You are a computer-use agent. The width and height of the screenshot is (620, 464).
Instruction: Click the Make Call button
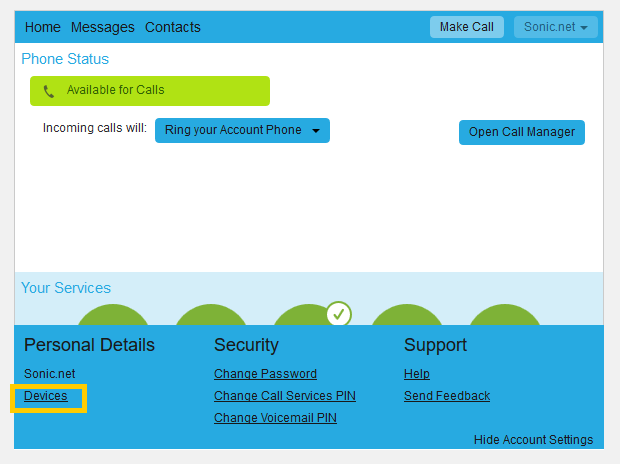(467, 27)
